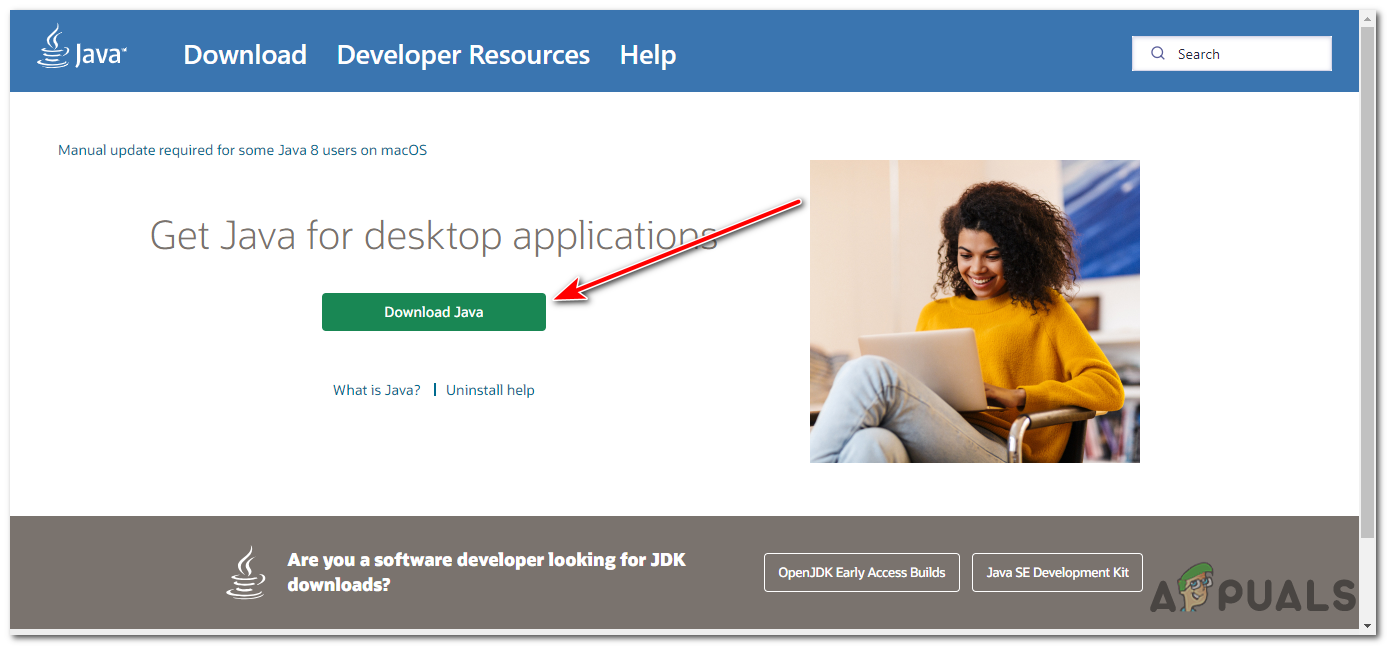1387x646 pixels.
Task: Open Developer Resources menu
Action: click(463, 55)
